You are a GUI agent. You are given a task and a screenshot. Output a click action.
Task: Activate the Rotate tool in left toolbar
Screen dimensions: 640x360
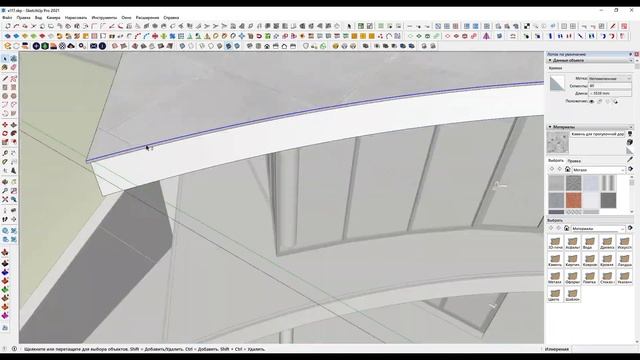5,133
